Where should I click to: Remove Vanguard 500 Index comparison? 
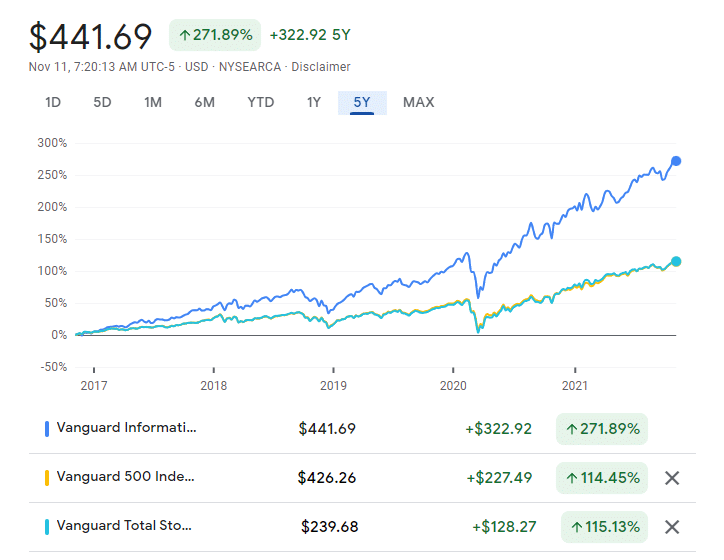(672, 478)
